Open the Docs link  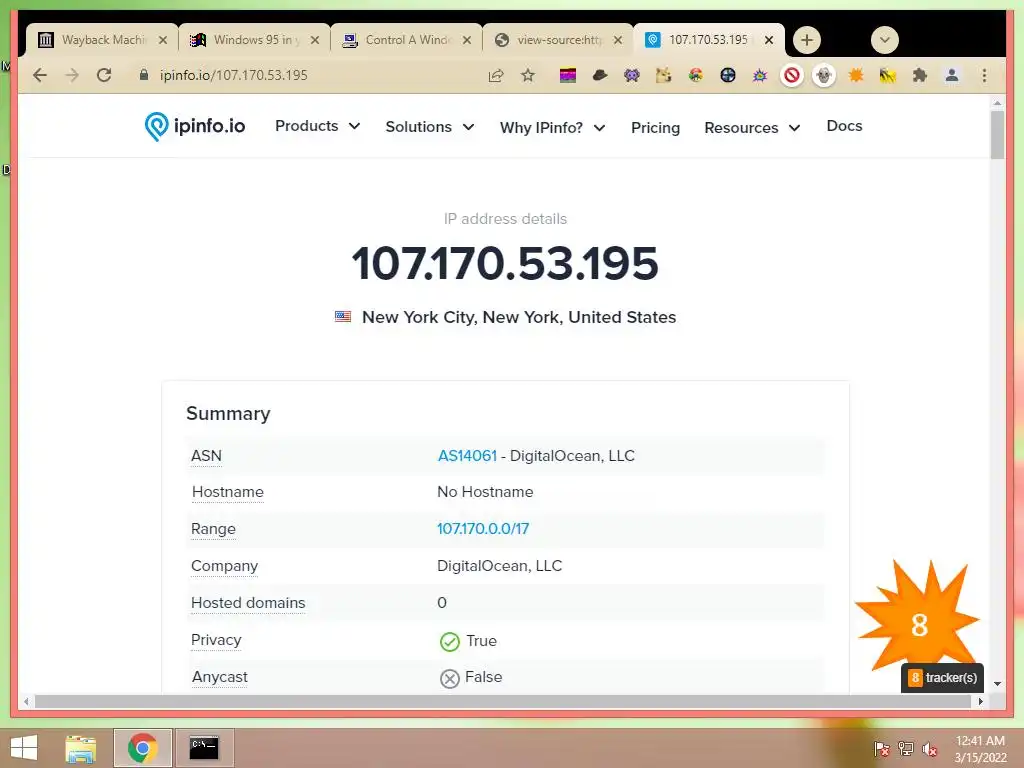point(844,126)
